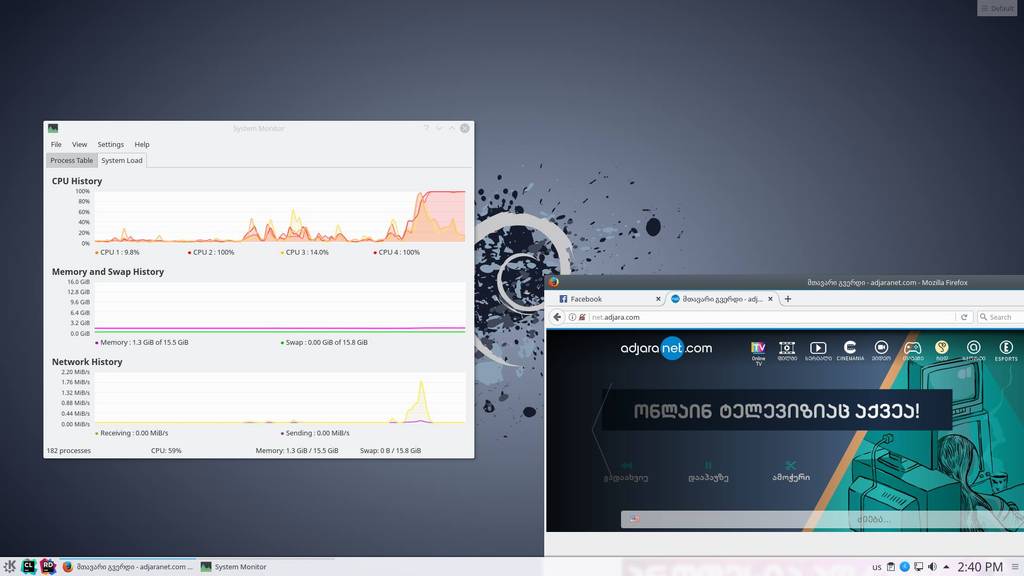
Task: Click the Receiving : 0.00 MiB/s legend
Action: tap(132, 433)
